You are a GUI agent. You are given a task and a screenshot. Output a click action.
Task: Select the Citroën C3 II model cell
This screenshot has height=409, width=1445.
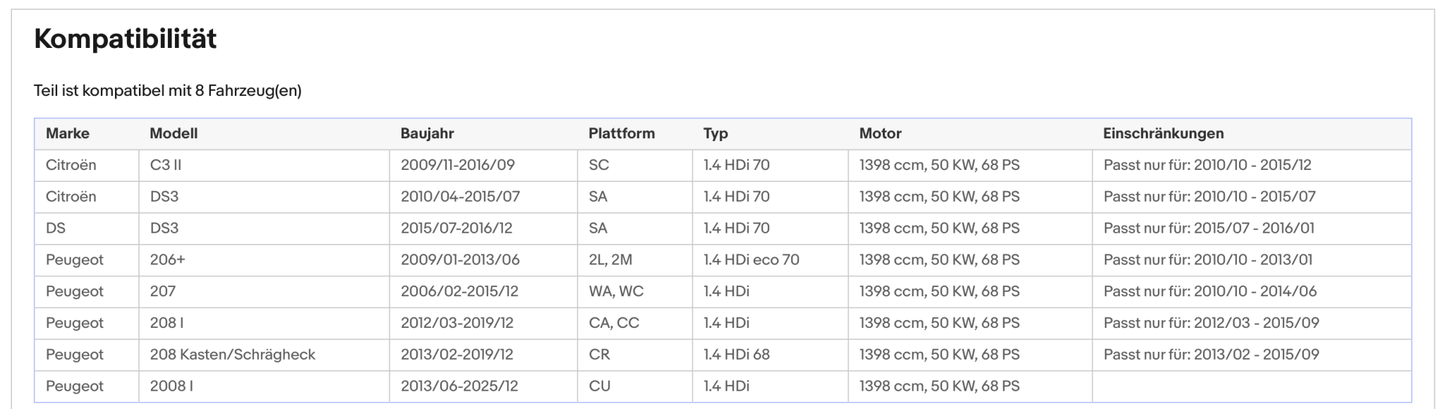[165, 165]
